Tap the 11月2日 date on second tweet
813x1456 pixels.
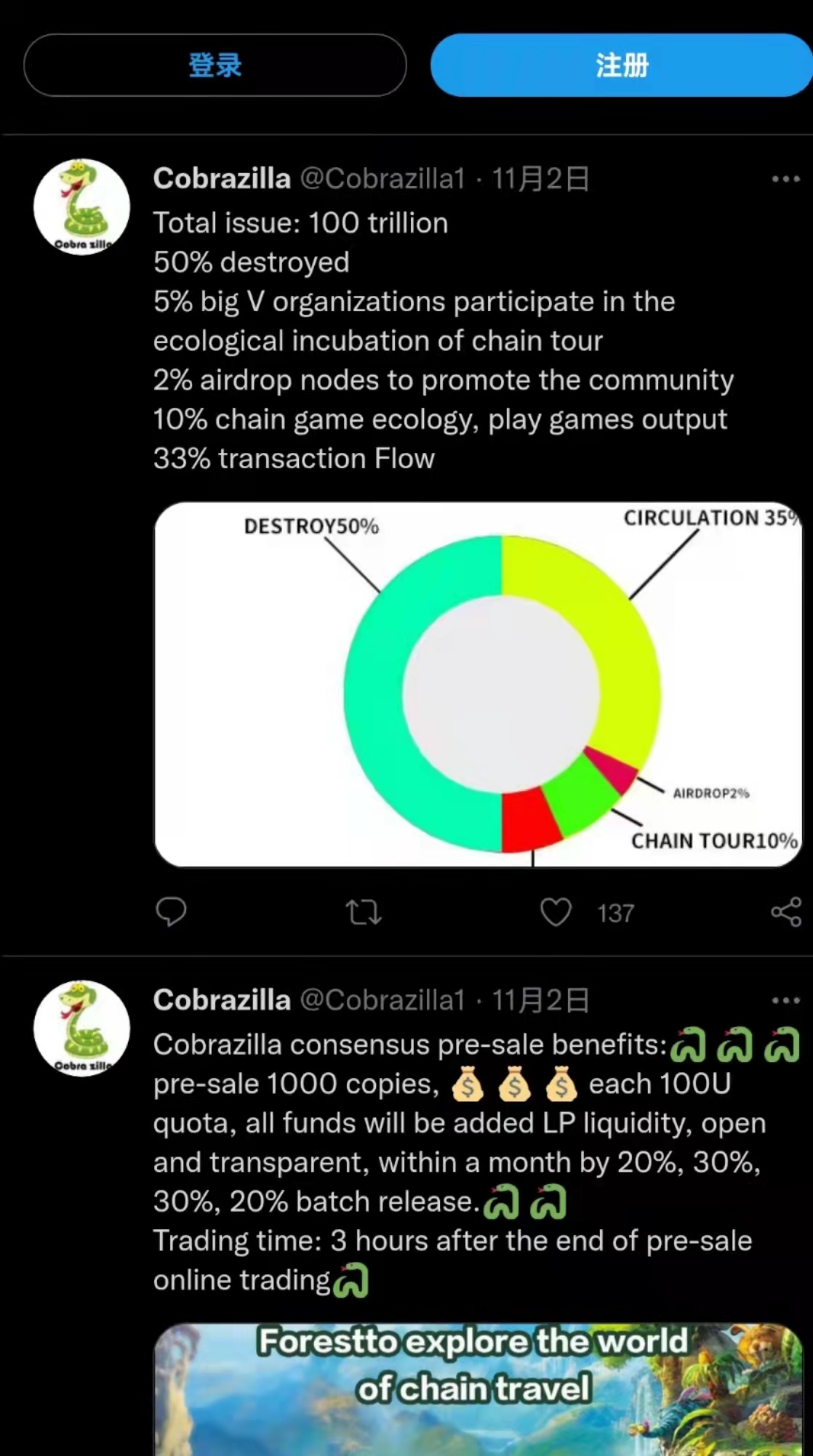(x=541, y=1001)
